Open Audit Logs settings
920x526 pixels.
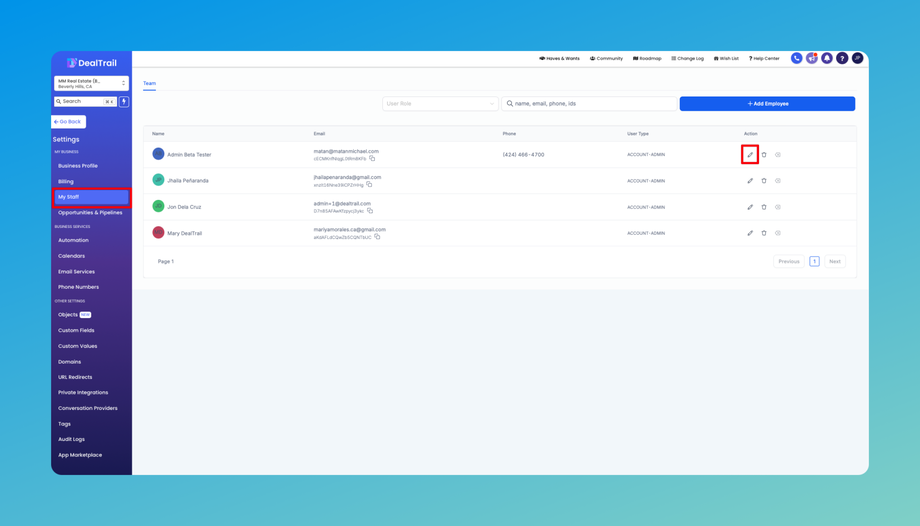[x=71, y=440]
